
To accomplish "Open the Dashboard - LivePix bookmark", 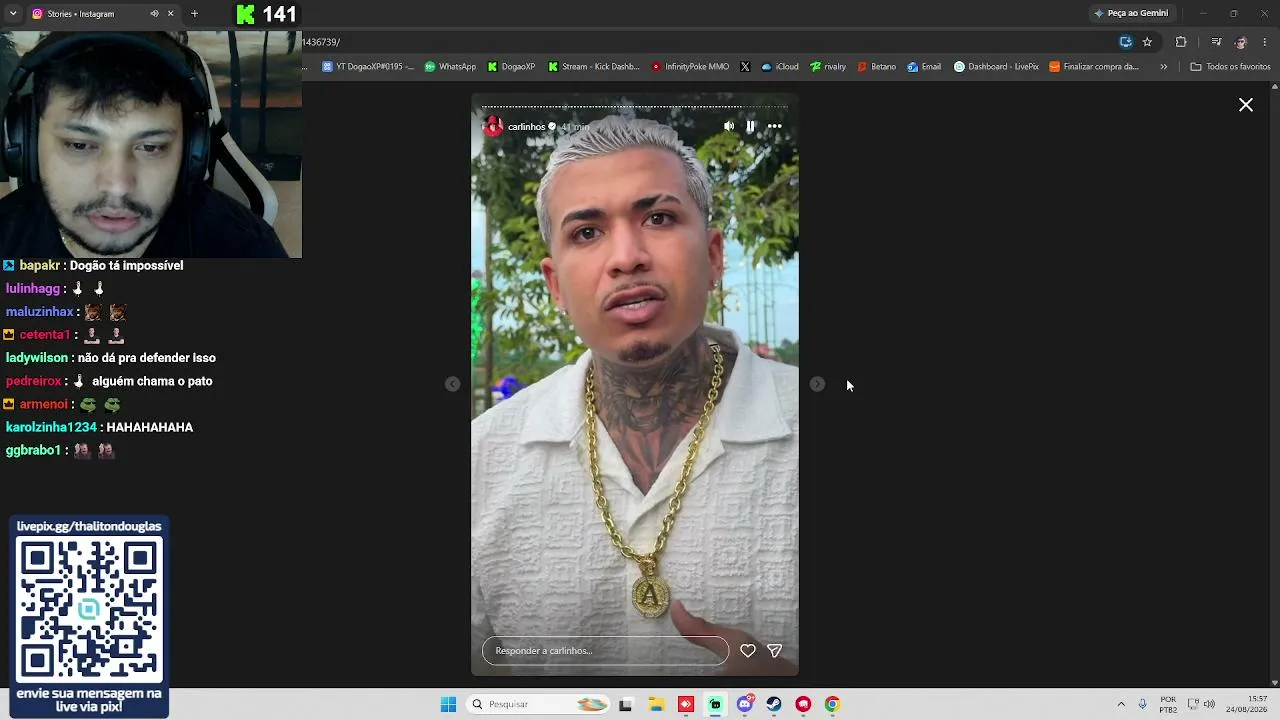I will [x=996, y=67].
